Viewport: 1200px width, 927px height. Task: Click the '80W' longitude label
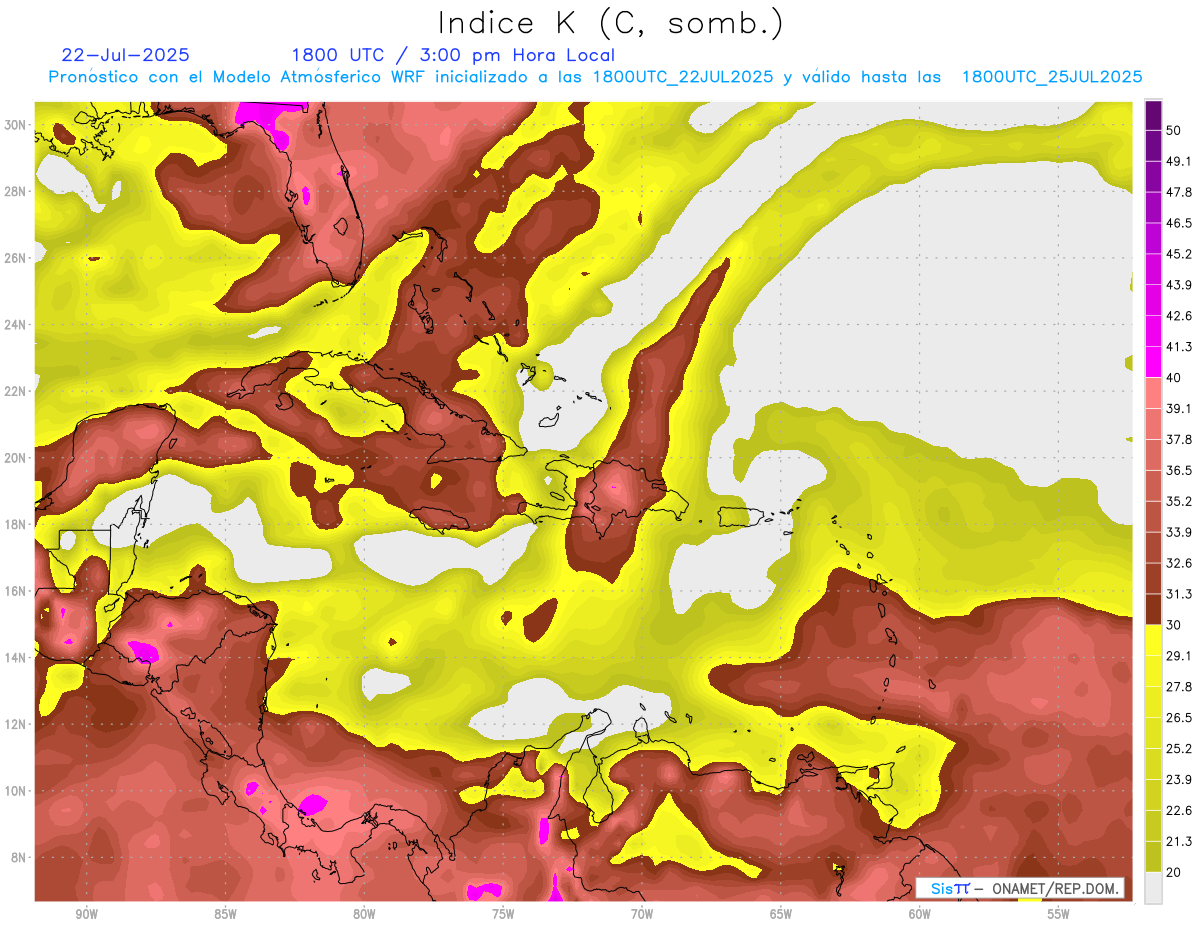point(364,914)
